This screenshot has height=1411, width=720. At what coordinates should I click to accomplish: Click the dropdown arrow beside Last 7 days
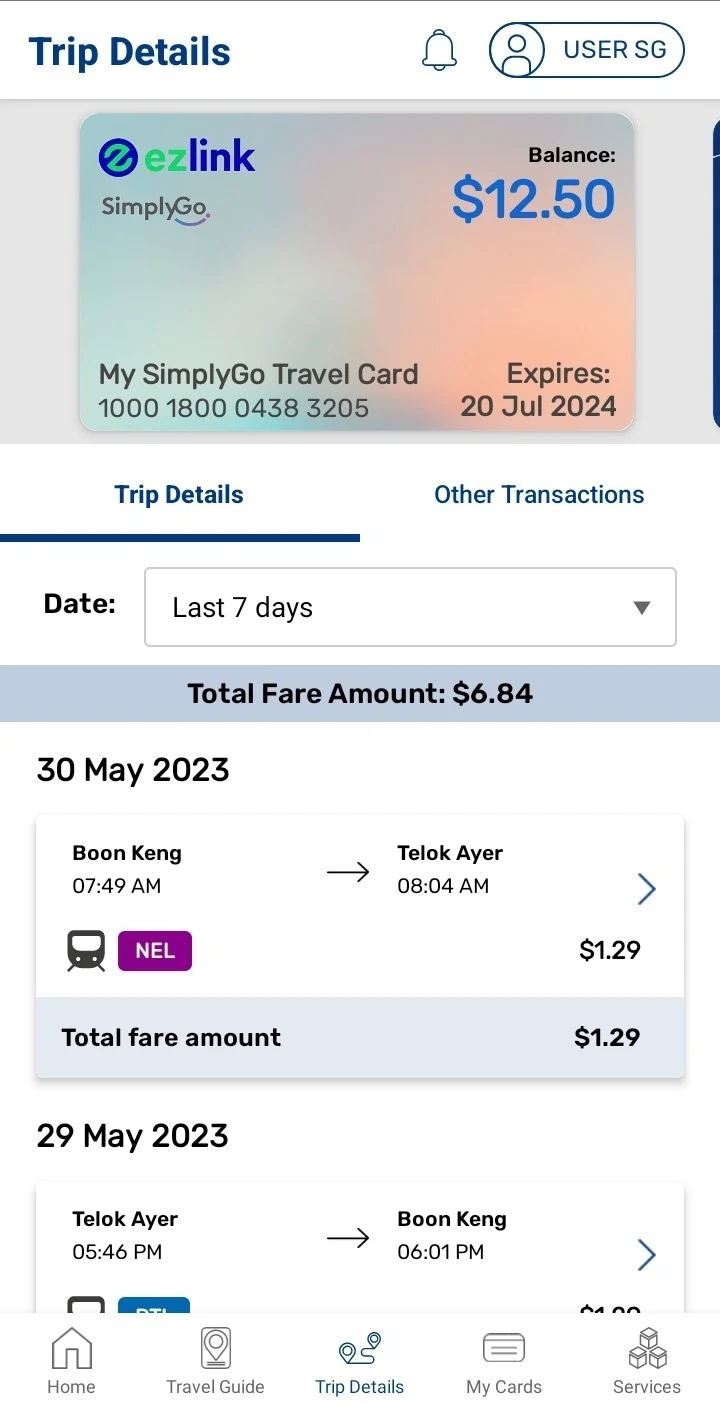pos(642,608)
